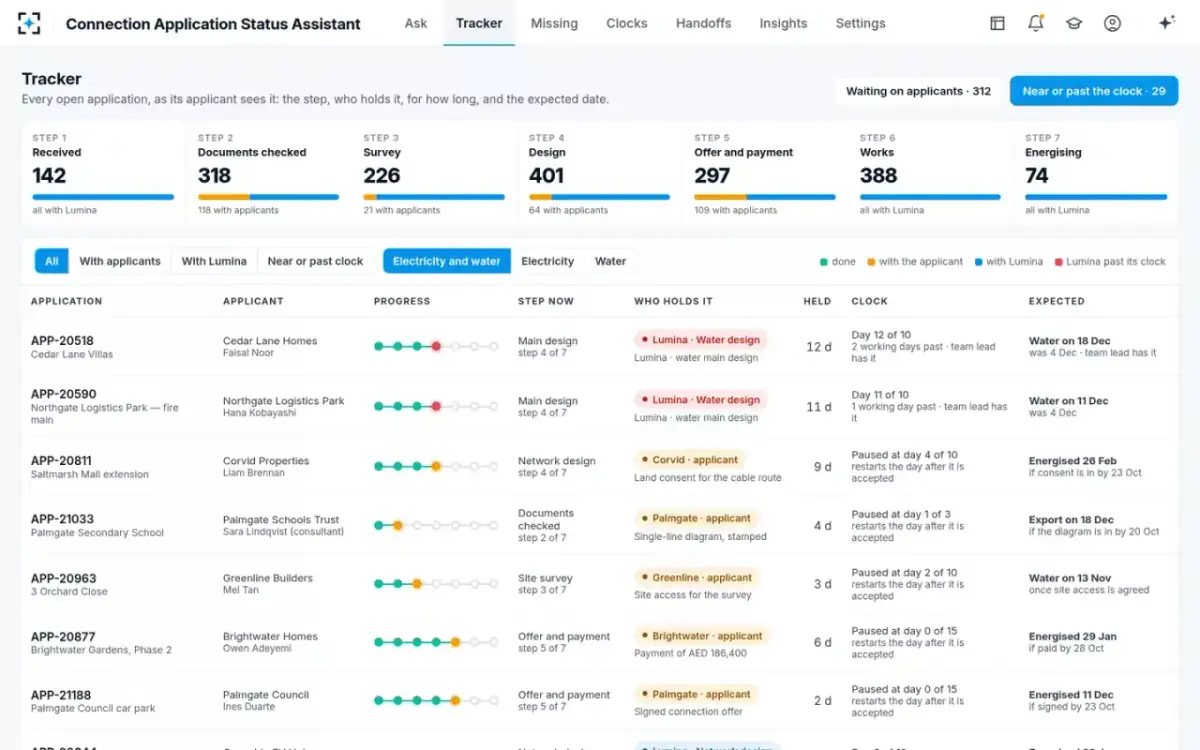Screen dimensions: 1200x750
Task: Select the Step 3 Survey card
Action: (434, 173)
